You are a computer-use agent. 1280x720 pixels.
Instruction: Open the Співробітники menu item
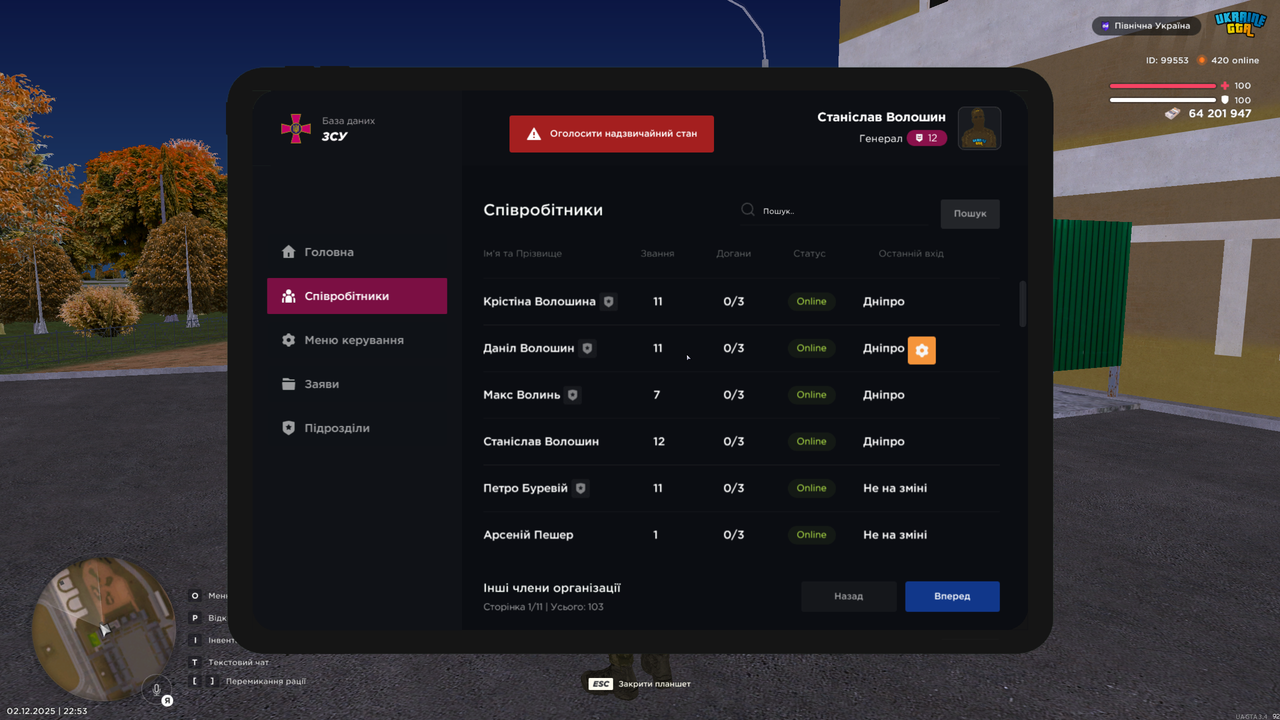(357, 296)
